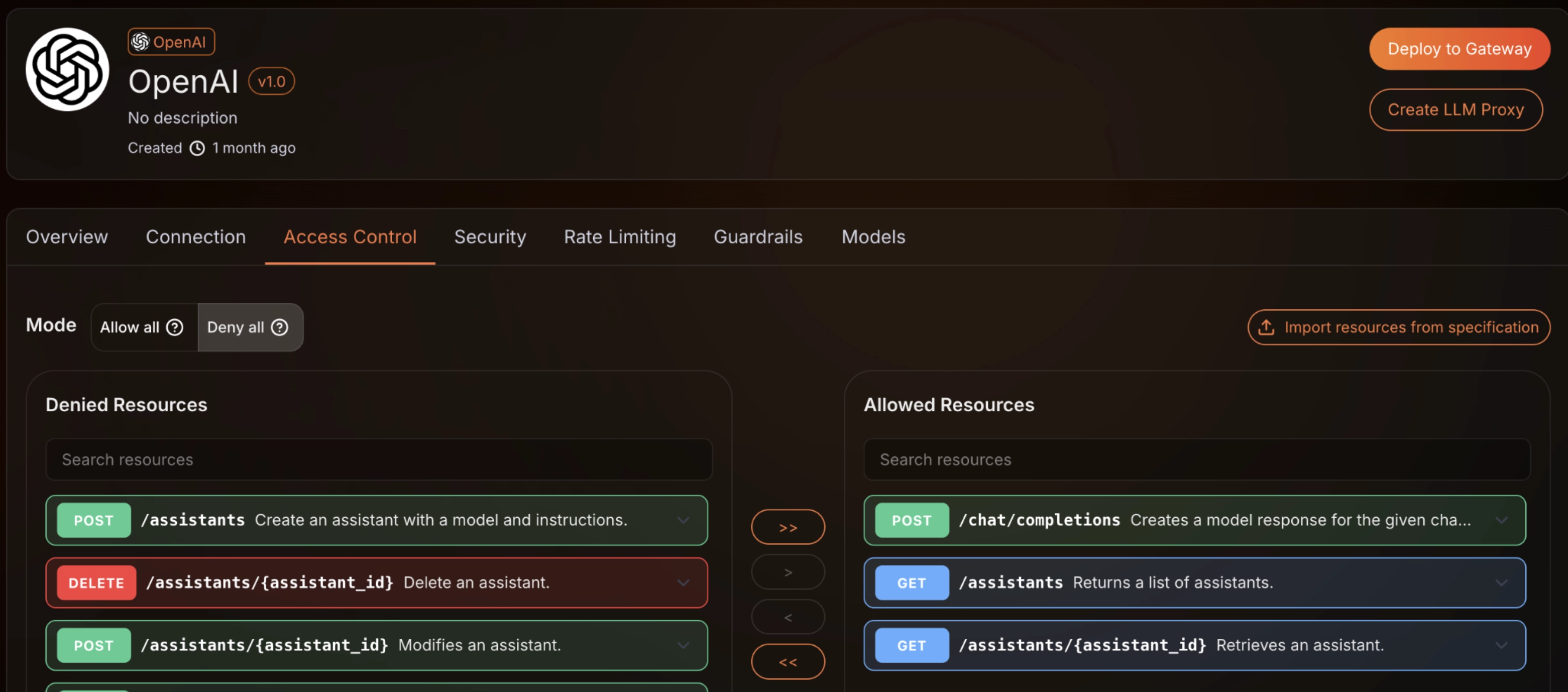Click the help icon beside Allow all
This screenshot has width=1568, height=692.
175,327
